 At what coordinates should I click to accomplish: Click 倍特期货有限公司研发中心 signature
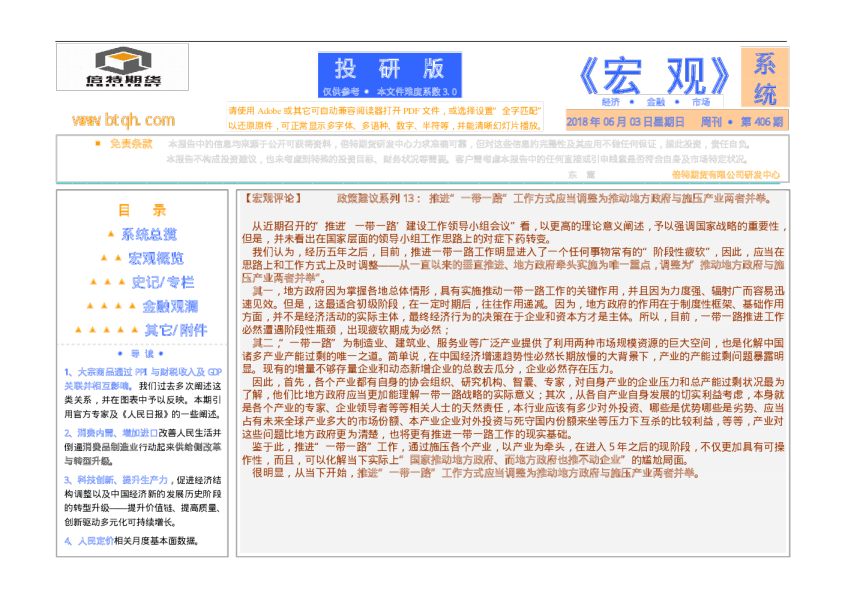725,175
